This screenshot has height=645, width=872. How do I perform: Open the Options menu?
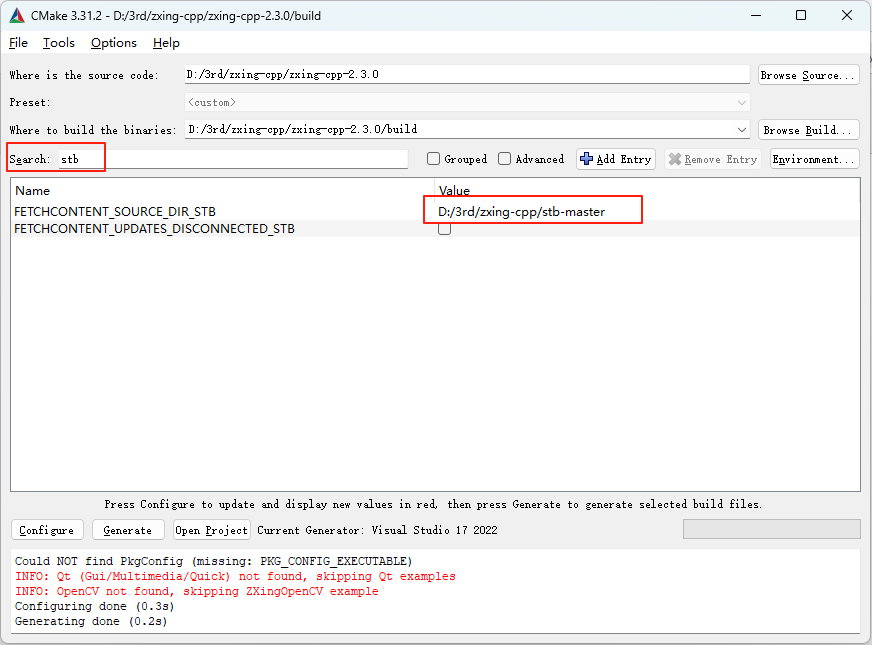pyautogui.click(x=113, y=43)
